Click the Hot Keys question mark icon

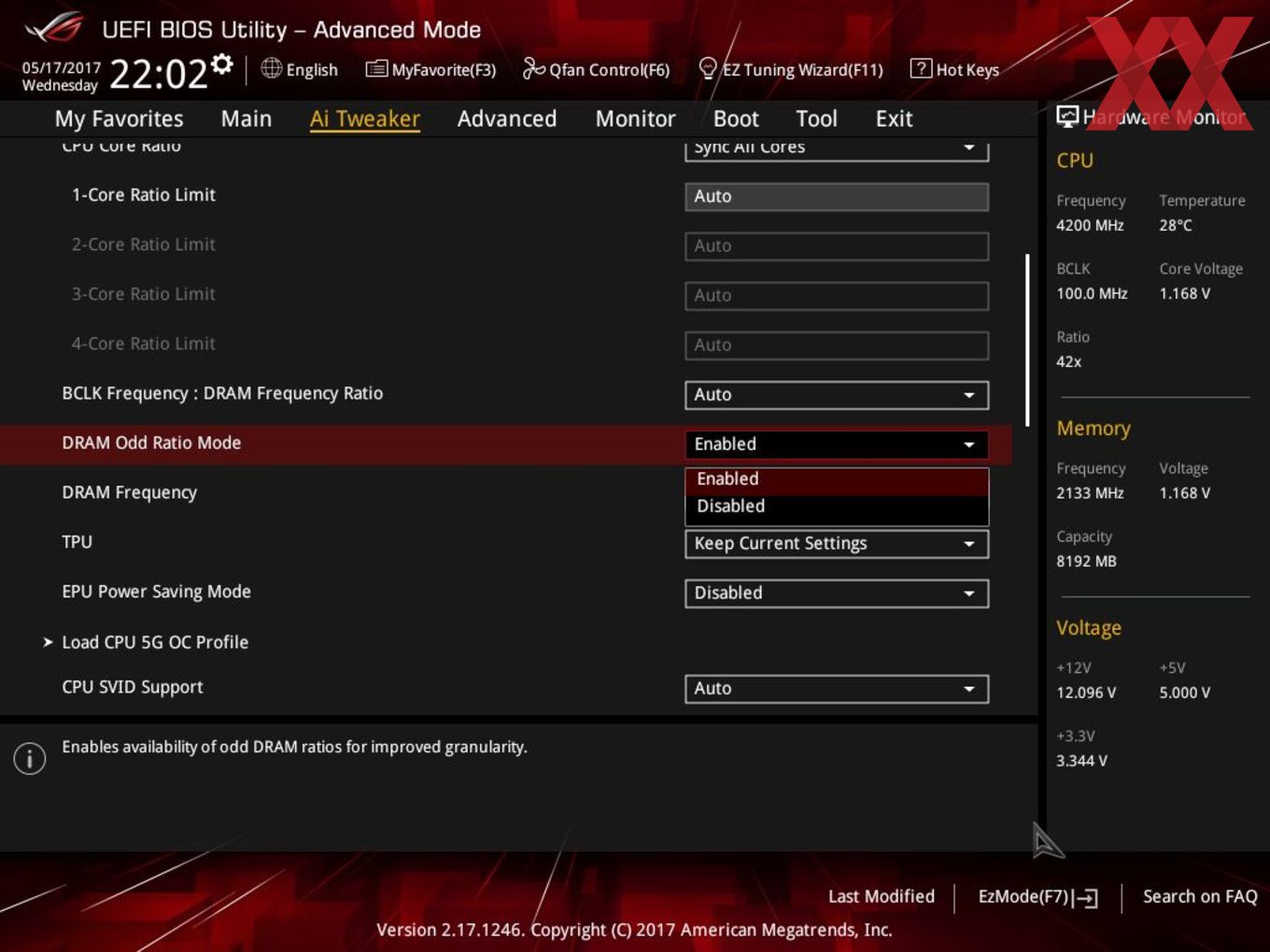coord(921,68)
